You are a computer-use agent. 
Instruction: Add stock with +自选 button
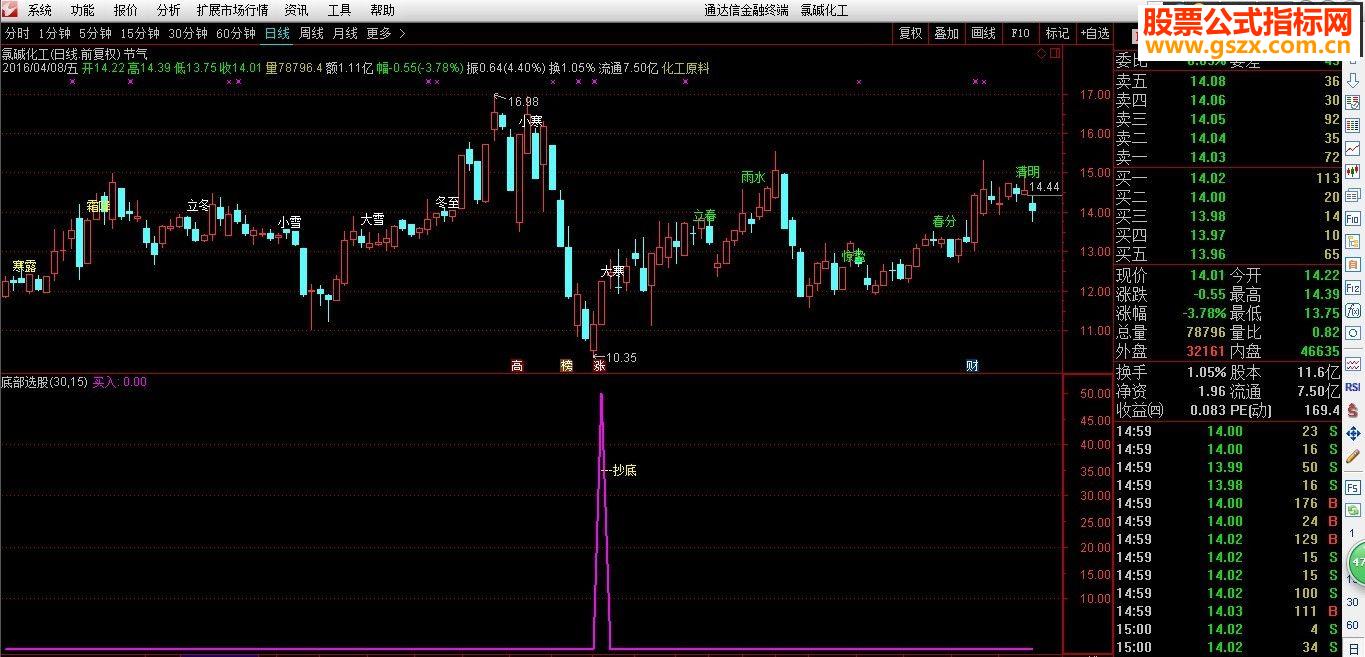pyautogui.click(x=1094, y=33)
